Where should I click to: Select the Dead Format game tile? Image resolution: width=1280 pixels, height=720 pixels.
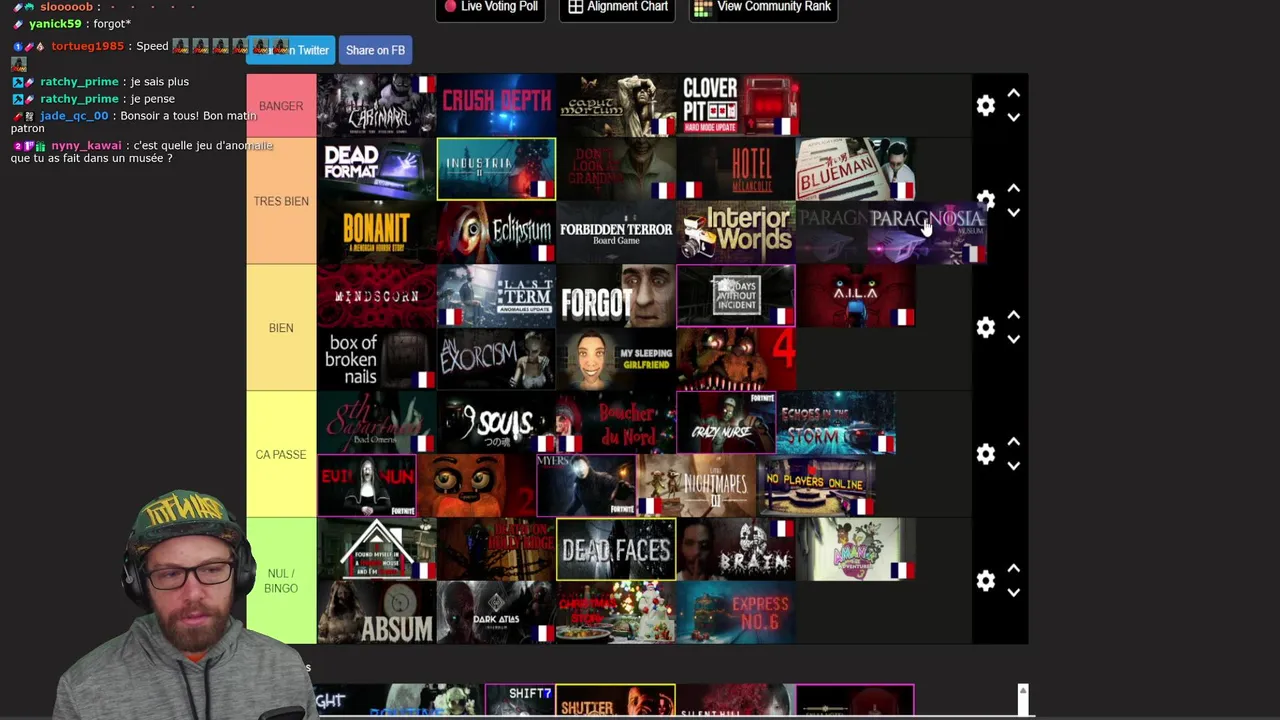coord(376,169)
